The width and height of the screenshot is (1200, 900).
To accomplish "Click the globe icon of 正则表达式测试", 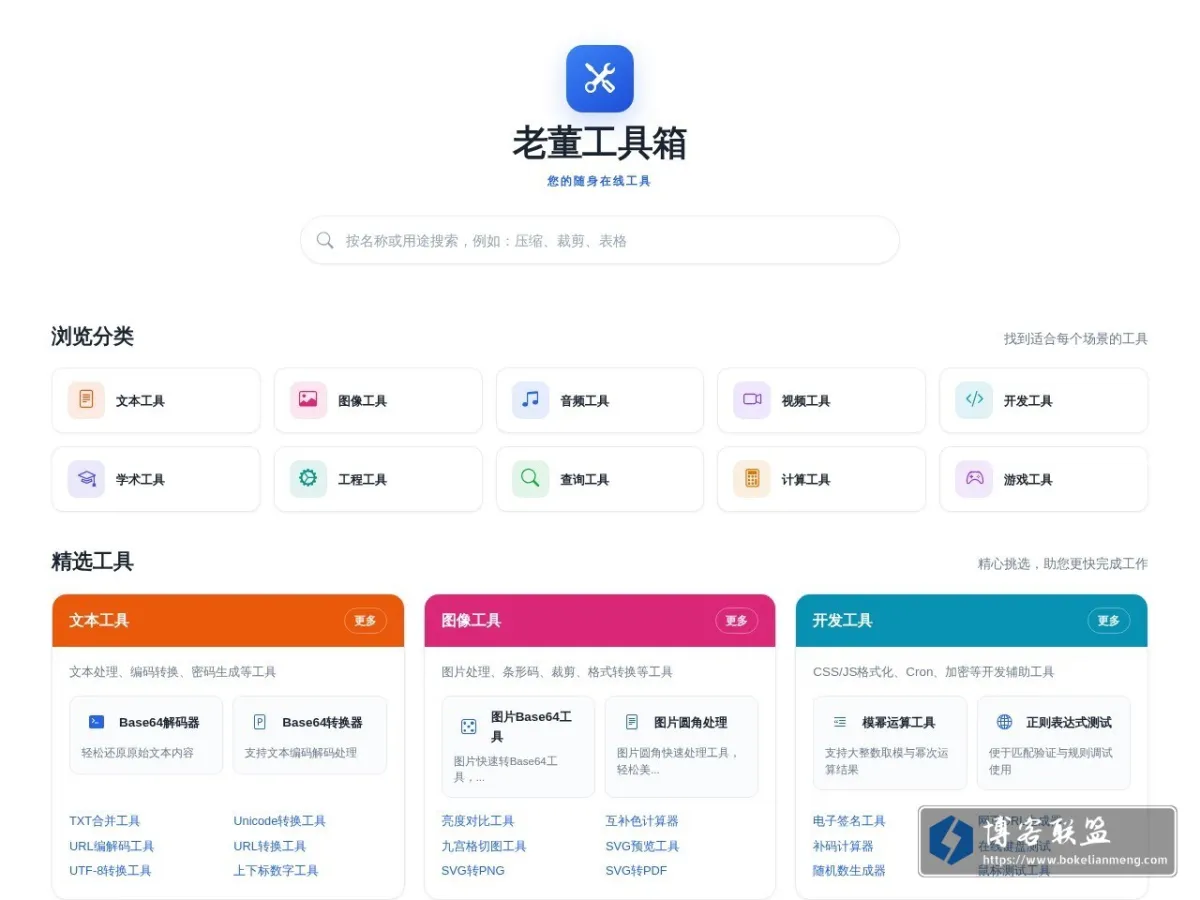I will point(1004,722).
